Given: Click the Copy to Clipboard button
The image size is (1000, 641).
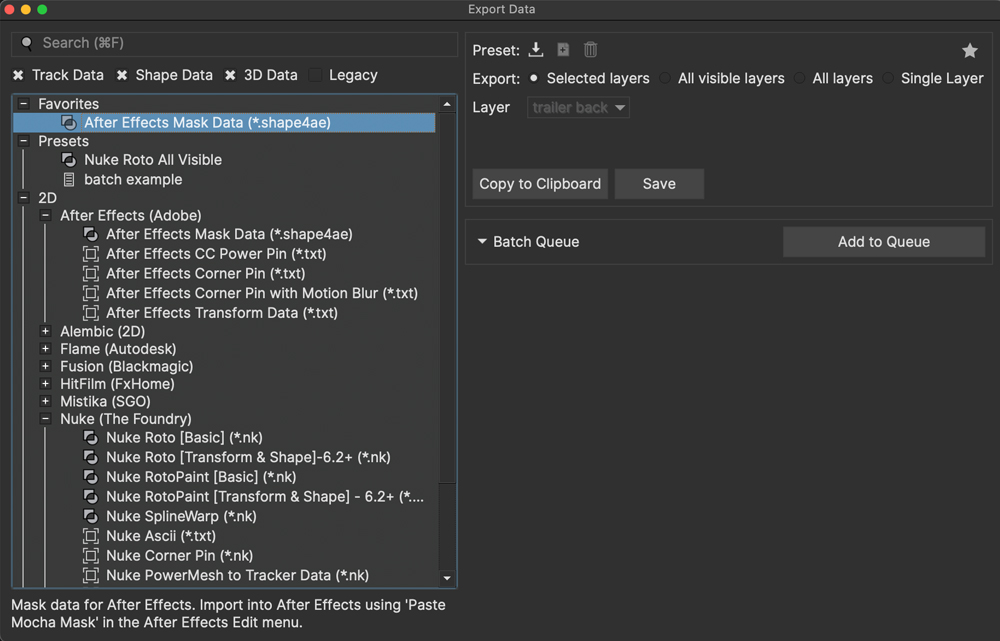Looking at the screenshot, I should (540, 184).
